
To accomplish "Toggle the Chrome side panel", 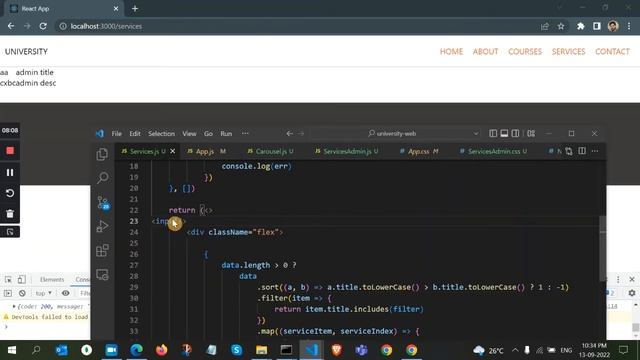I will 596,26.
